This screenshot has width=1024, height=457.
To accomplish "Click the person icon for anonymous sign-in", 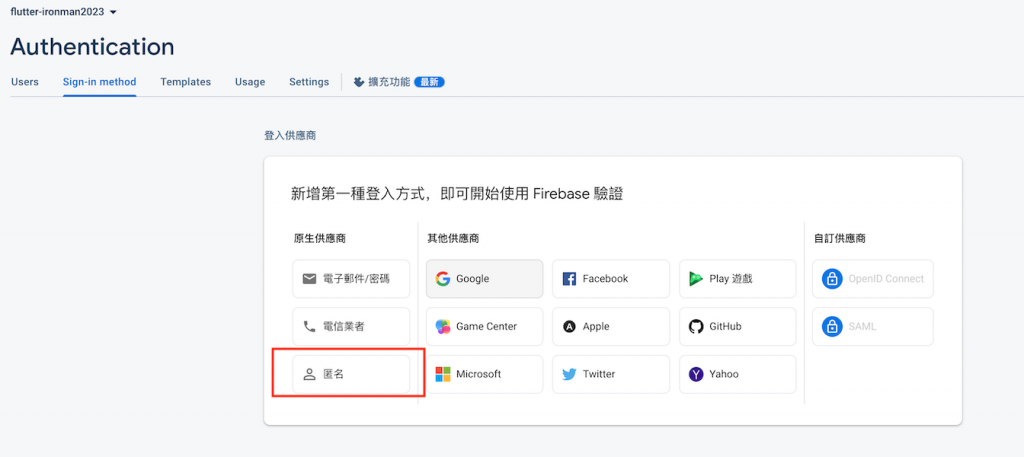I will click(x=310, y=374).
